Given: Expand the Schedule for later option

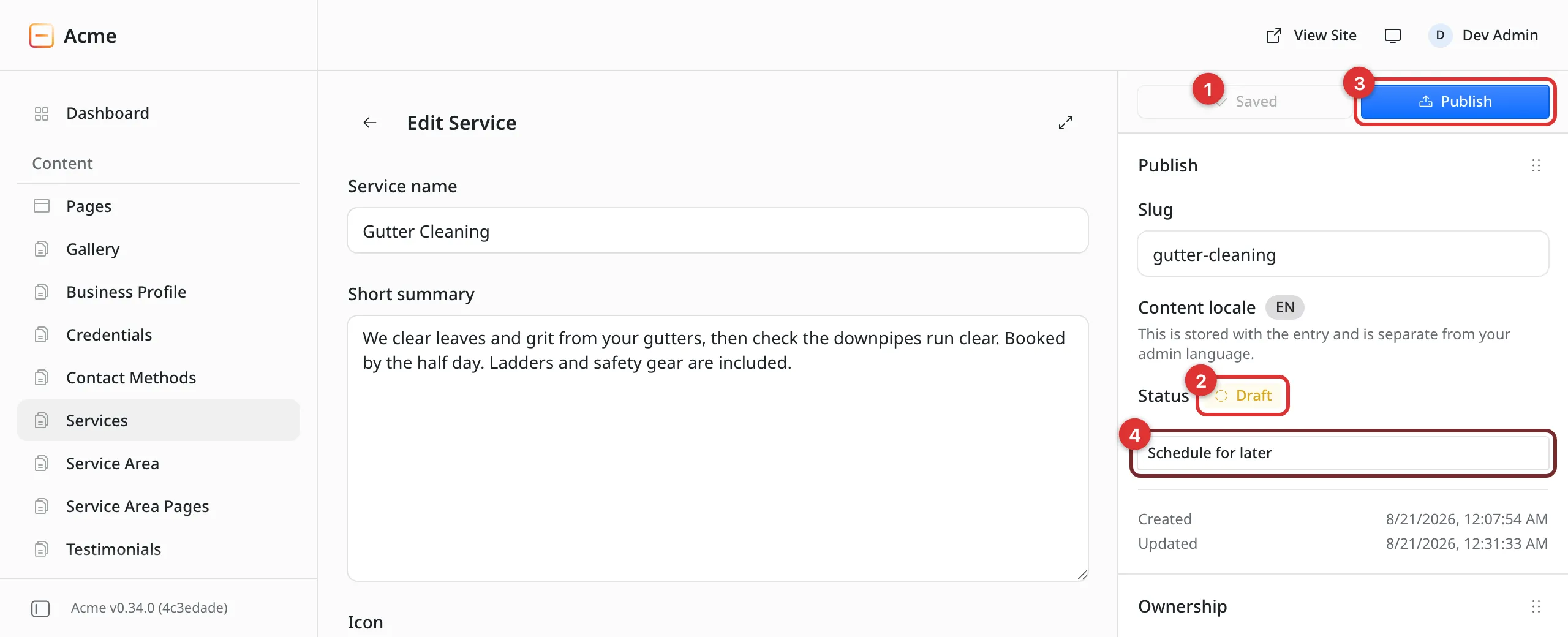Looking at the screenshot, I should (1343, 453).
